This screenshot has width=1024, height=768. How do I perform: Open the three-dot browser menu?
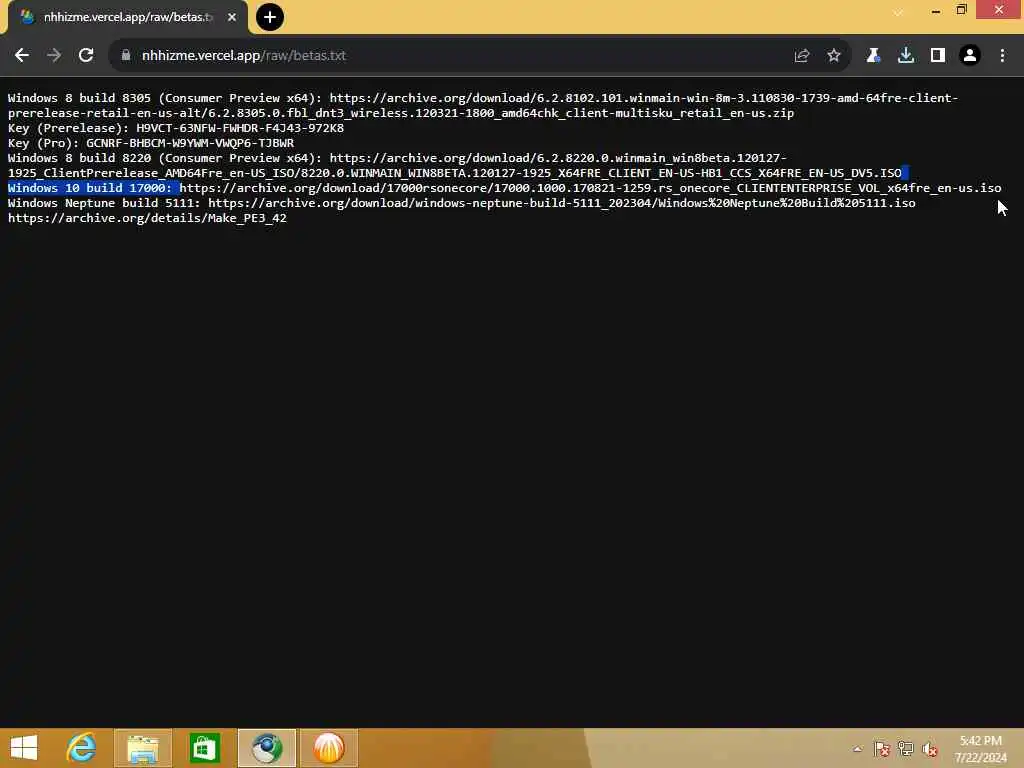coord(1002,56)
